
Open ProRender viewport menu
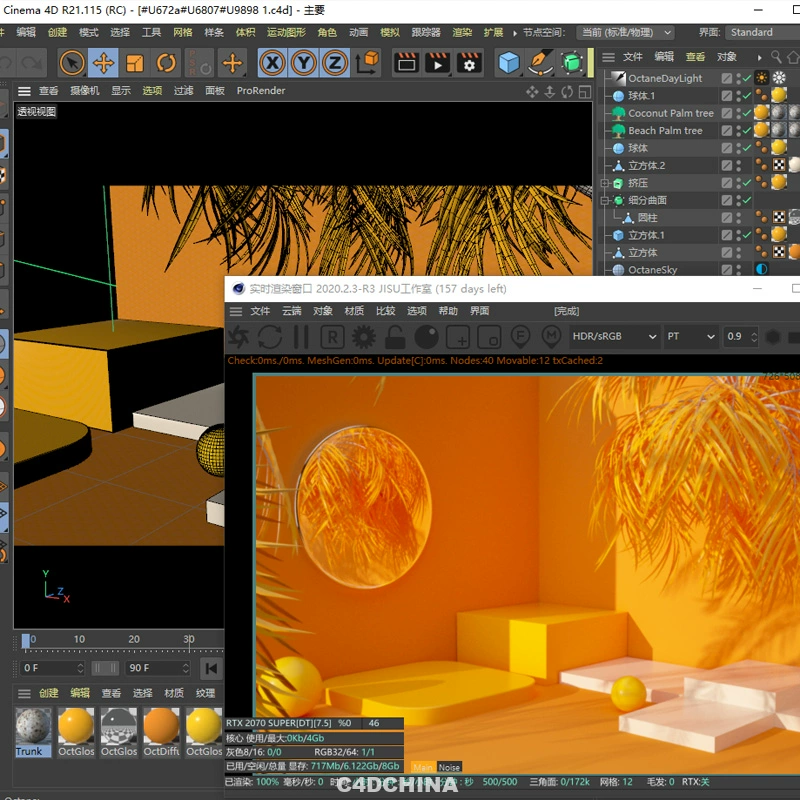[261, 91]
